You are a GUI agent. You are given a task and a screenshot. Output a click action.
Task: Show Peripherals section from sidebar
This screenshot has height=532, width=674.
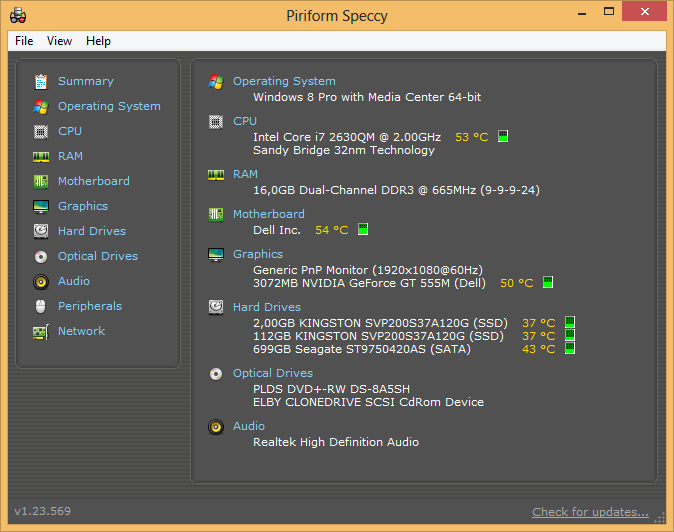tap(90, 306)
